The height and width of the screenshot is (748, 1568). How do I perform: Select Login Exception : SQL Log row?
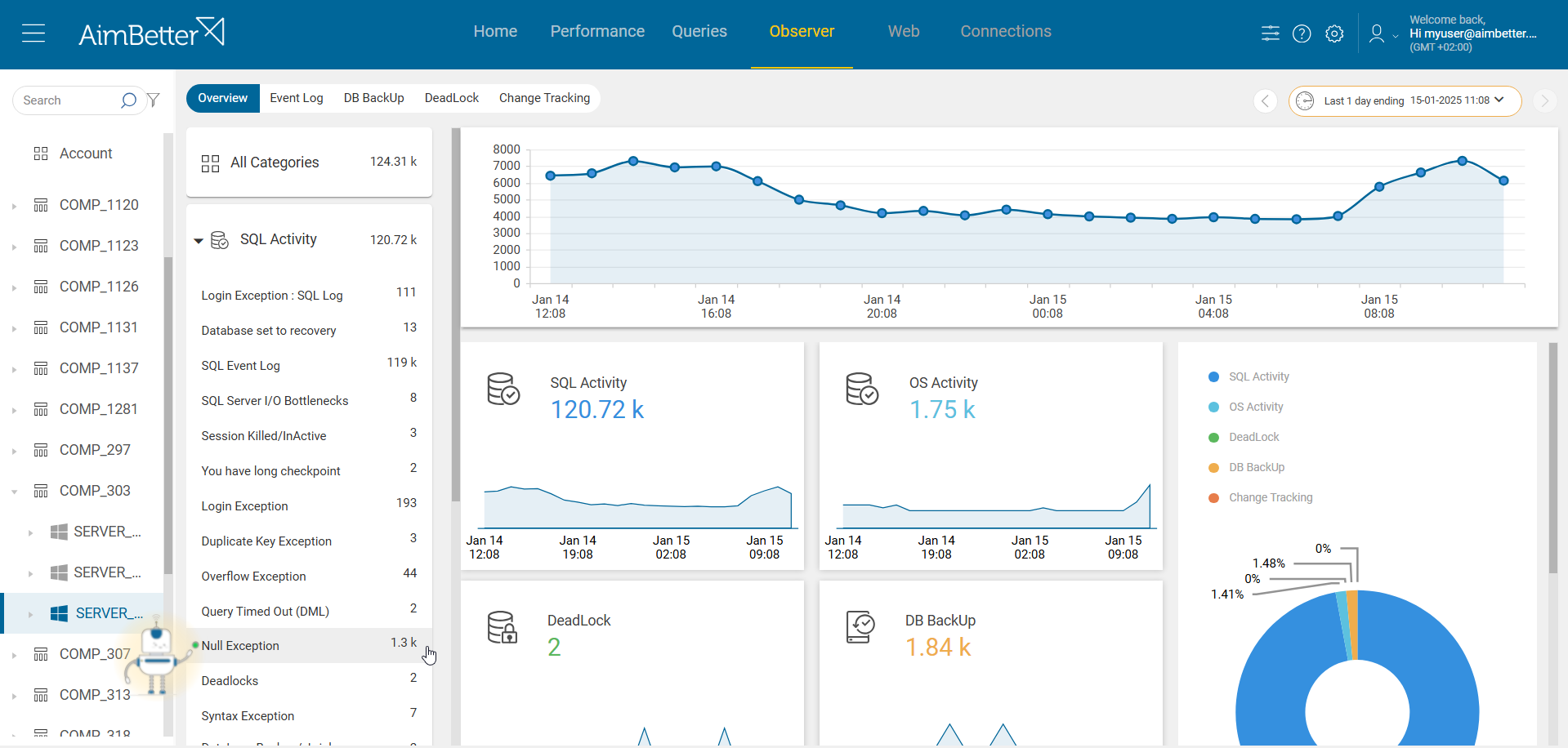click(x=309, y=295)
